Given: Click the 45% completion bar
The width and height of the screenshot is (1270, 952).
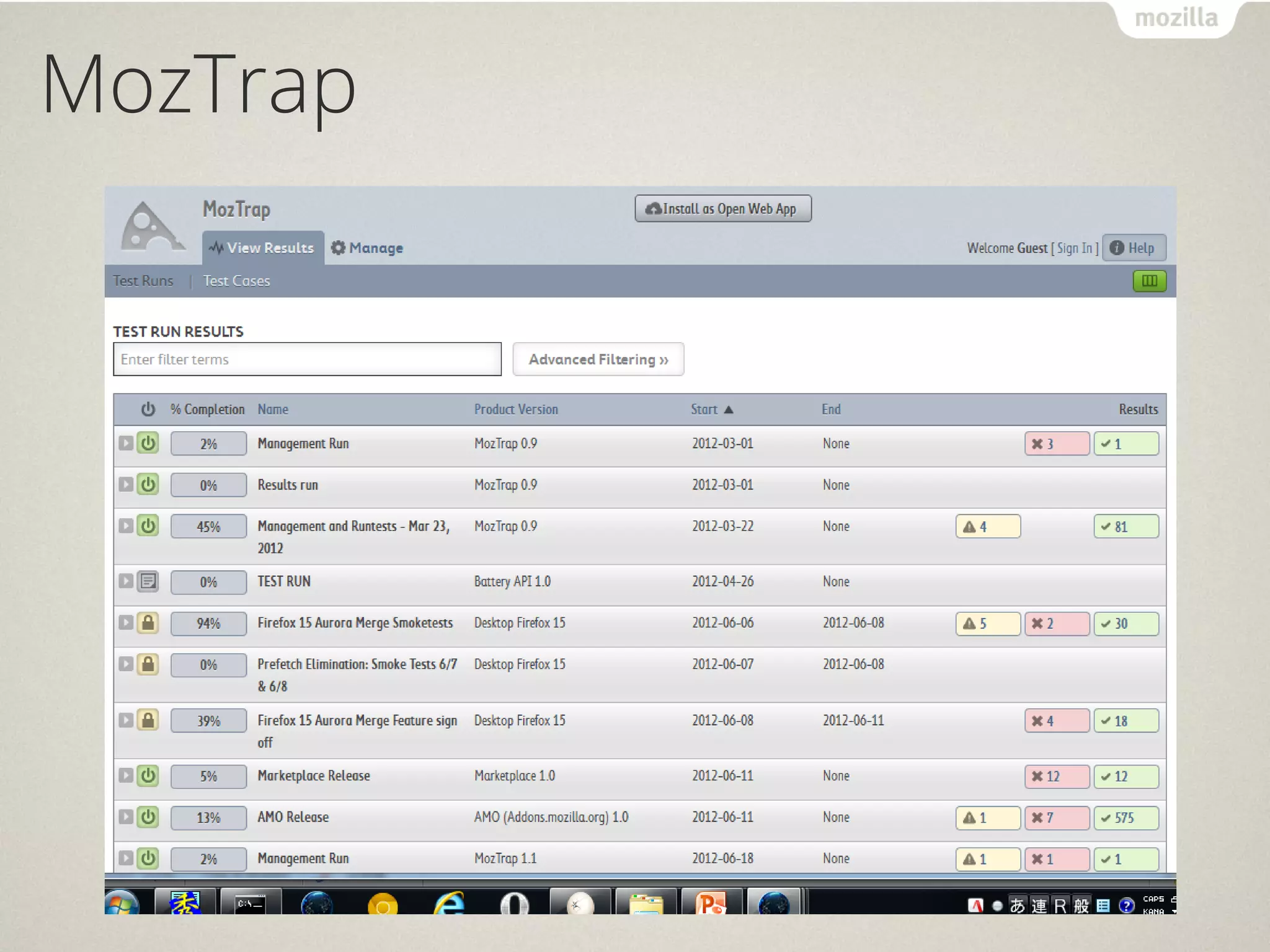Looking at the screenshot, I should coord(208,527).
